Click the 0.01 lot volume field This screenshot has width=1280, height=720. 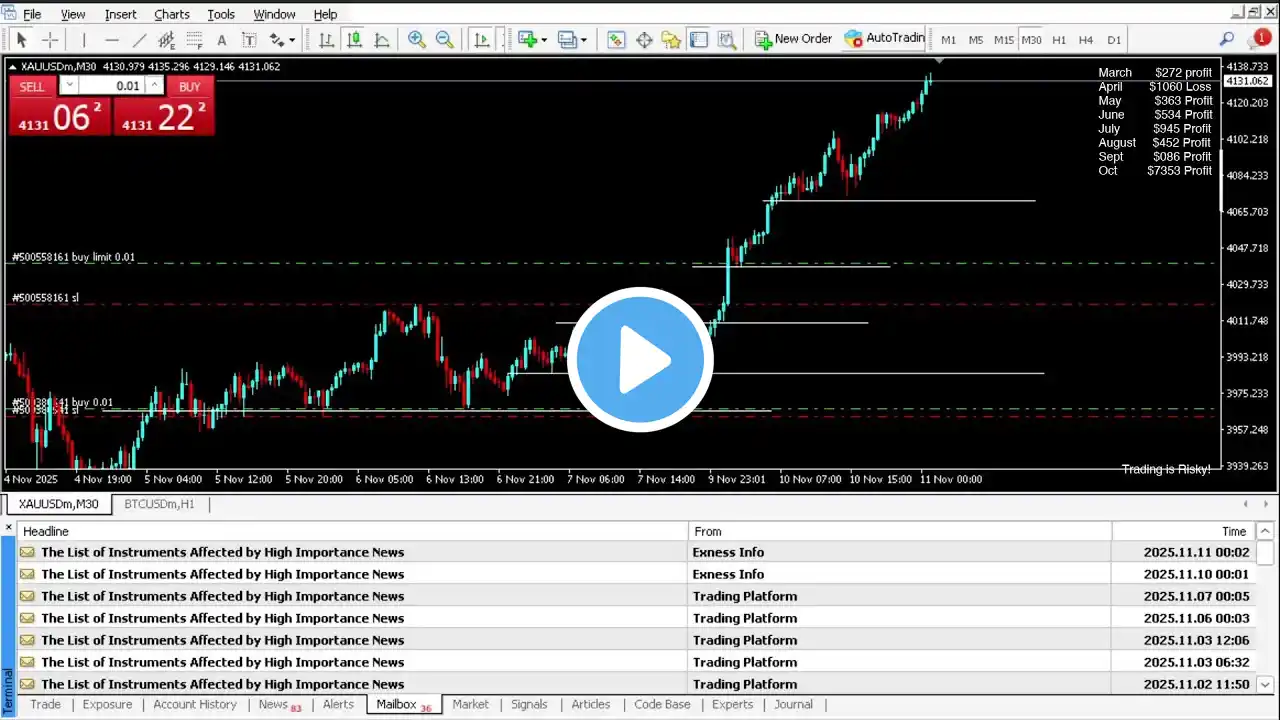click(112, 86)
